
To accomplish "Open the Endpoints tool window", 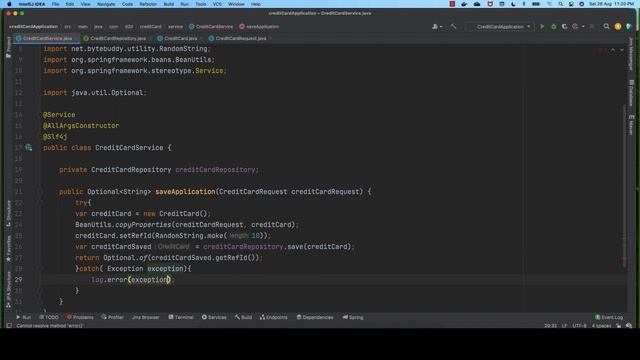I will [x=273, y=317].
